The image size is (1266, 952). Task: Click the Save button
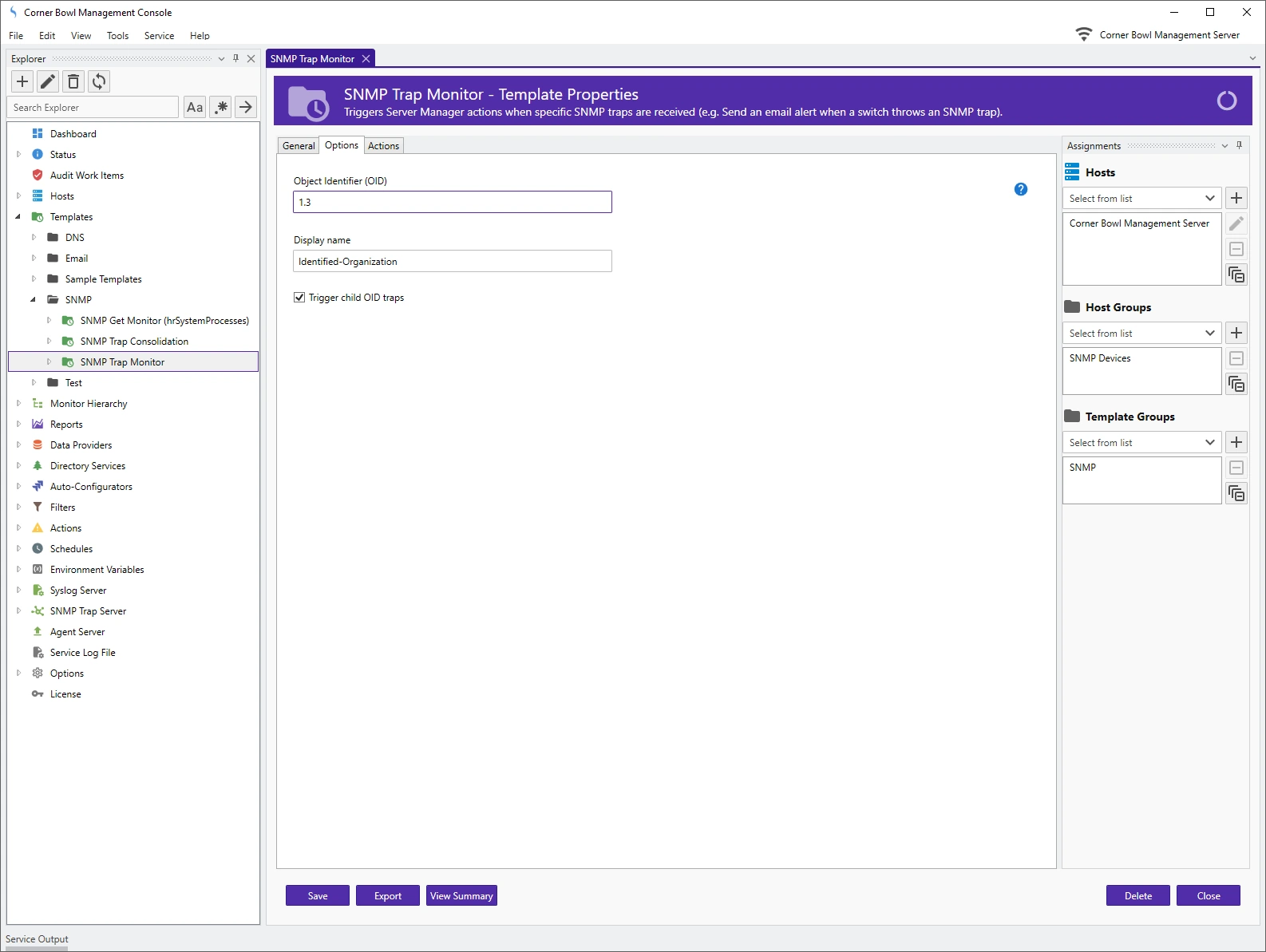click(317, 895)
